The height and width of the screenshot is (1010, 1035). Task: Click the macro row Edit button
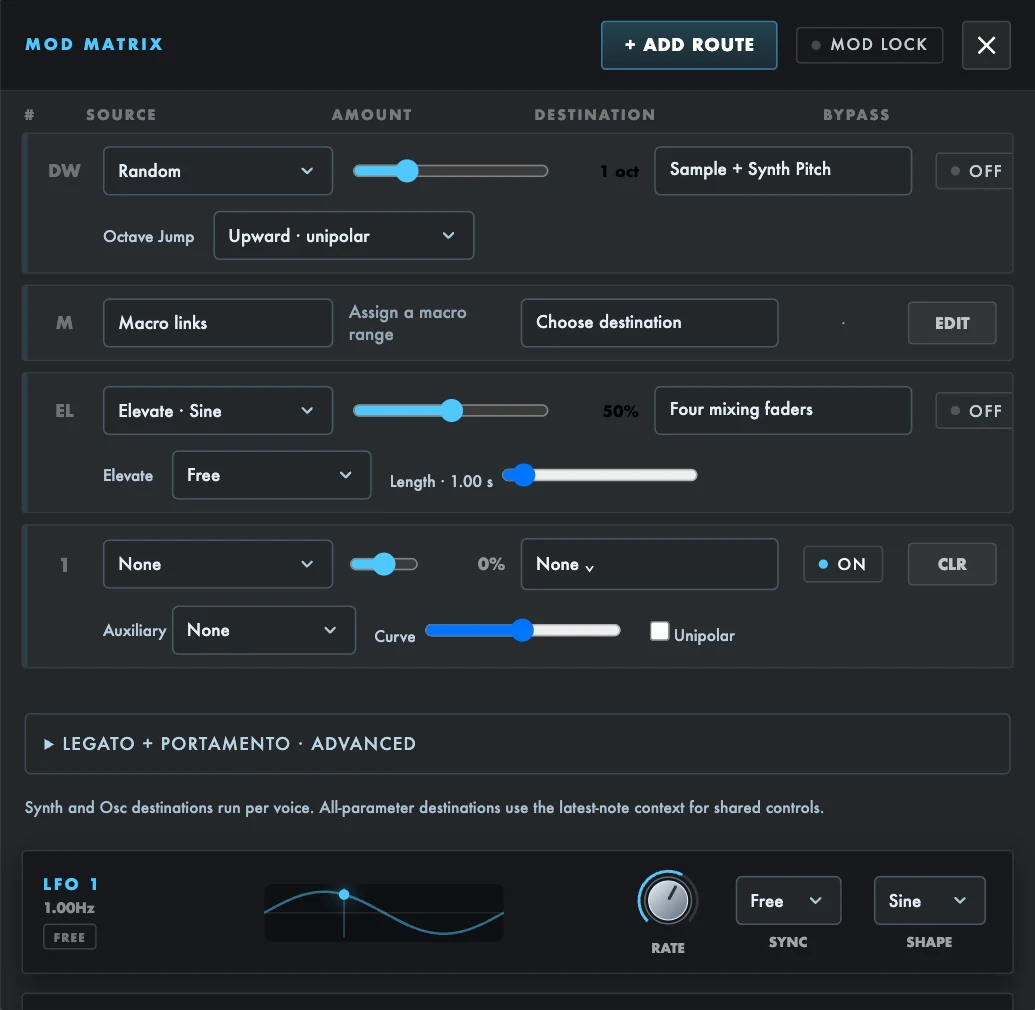(952, 323)
